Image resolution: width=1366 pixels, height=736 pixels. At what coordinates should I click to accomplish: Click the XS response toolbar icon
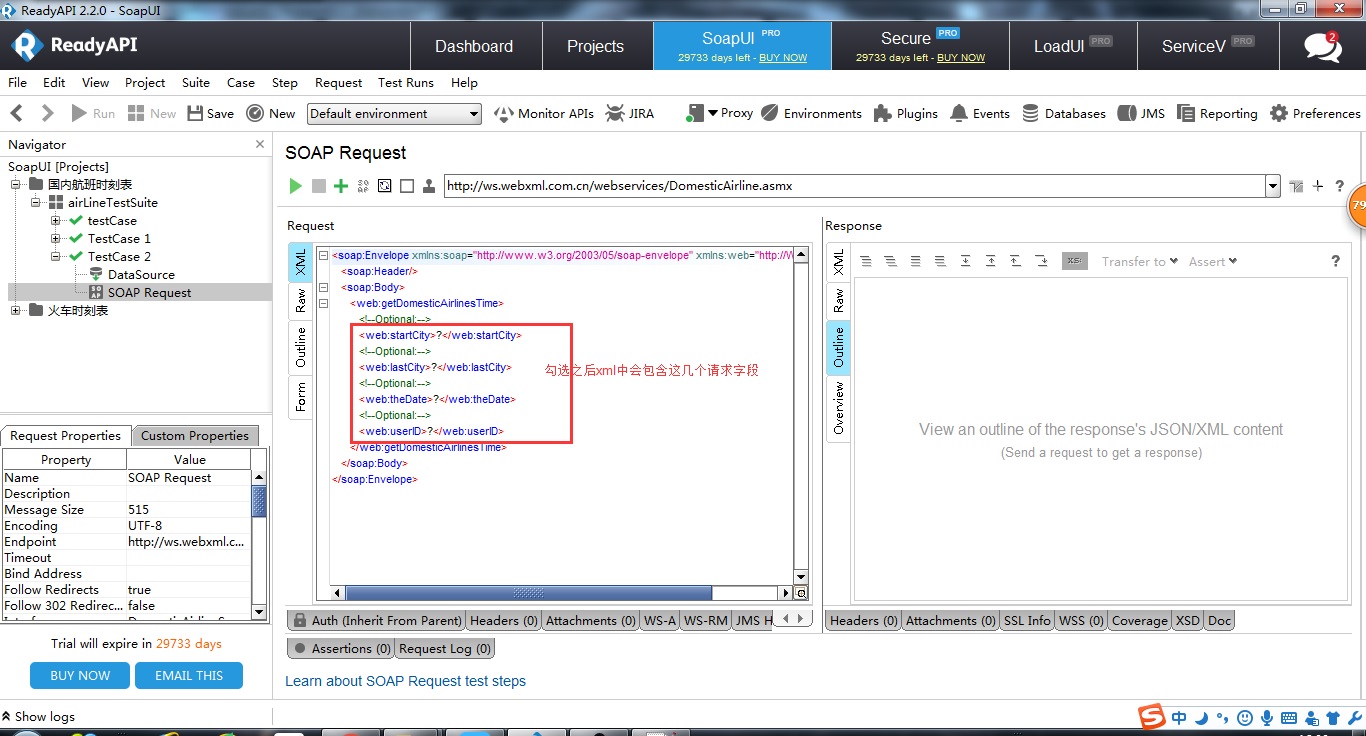1074,261
